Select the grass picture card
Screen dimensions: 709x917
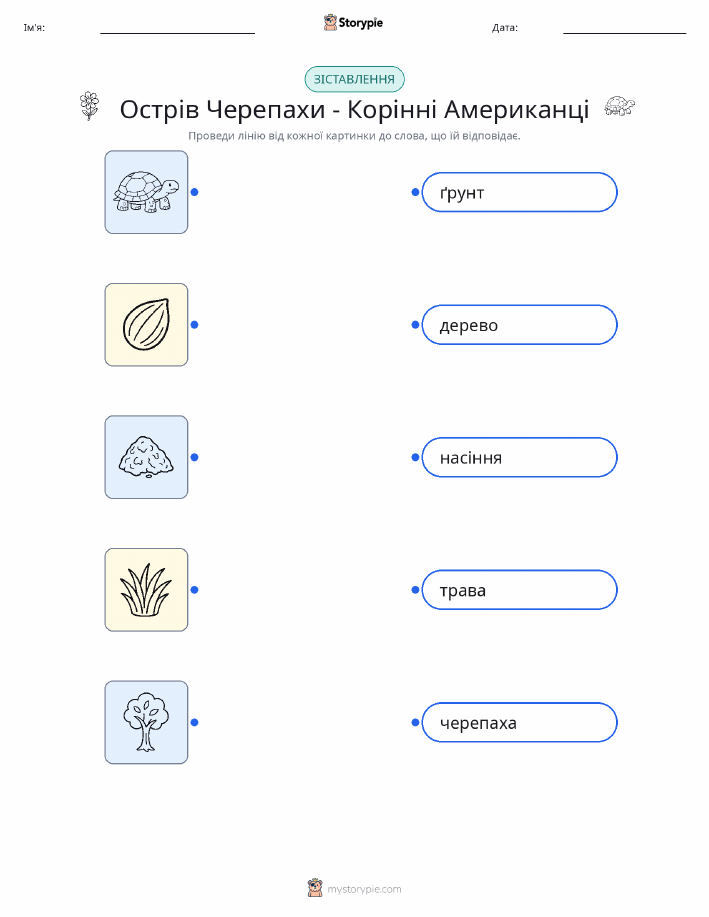pos(146,590)
